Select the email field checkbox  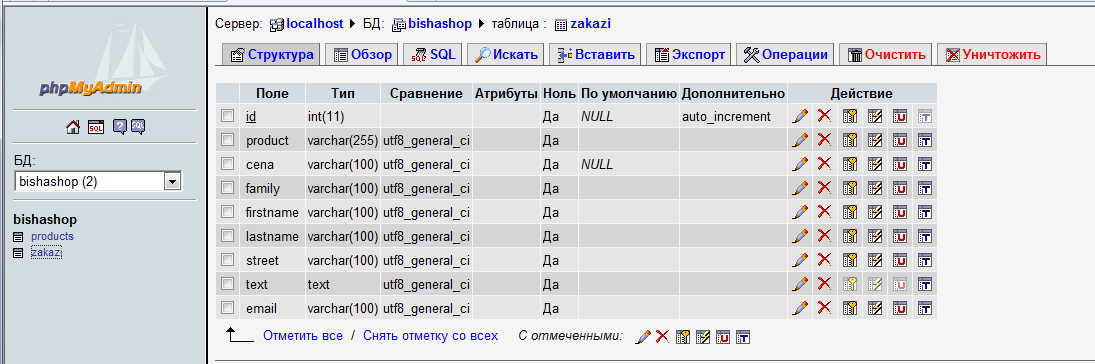coord(228,307)
